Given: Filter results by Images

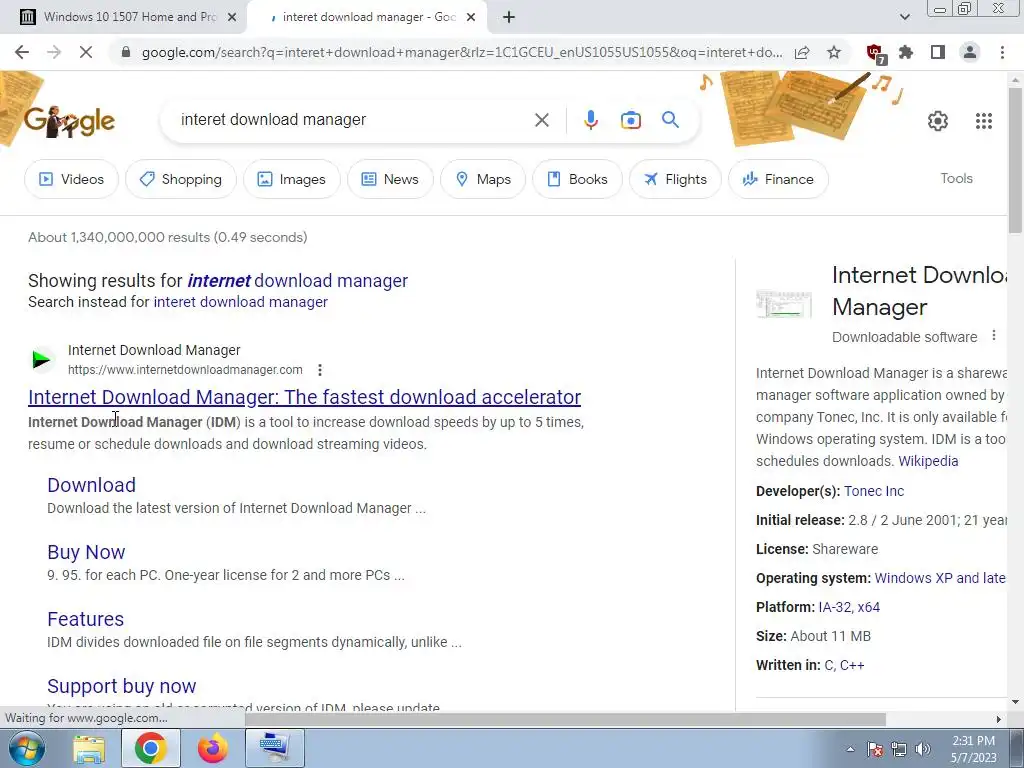Looking at the screenshot, I should click(291, 179).
